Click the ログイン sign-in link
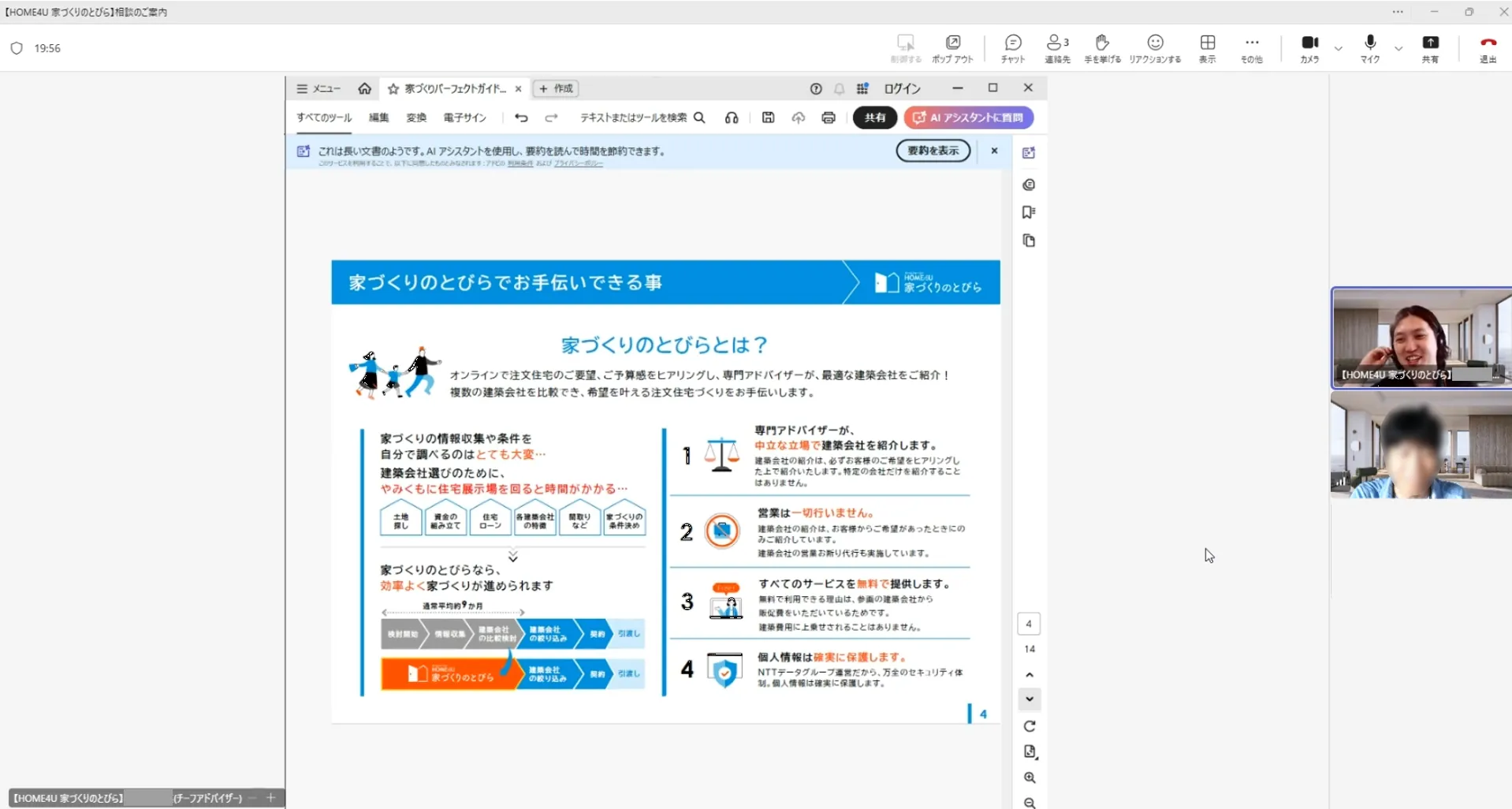The height and width of the screenshot is (809, 1512). pos(903,88)
